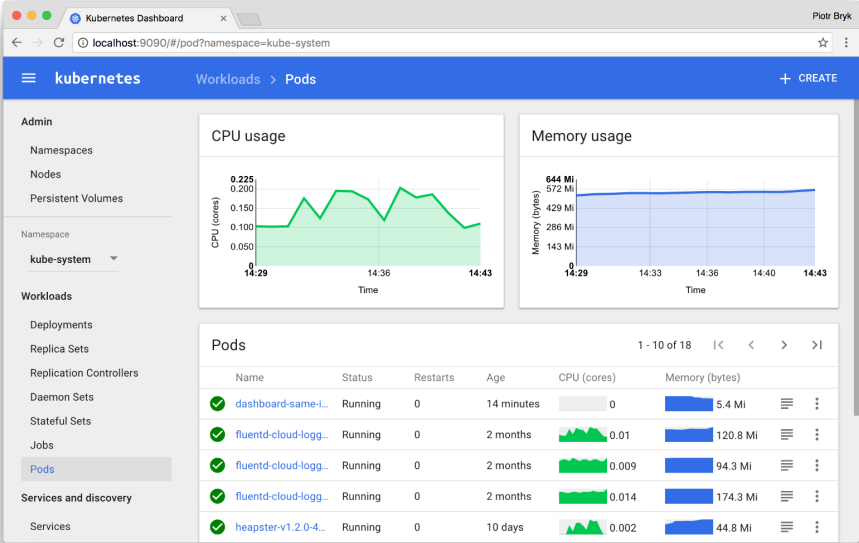
Task: Select Services in the sidebar
Action: point(50,527)
